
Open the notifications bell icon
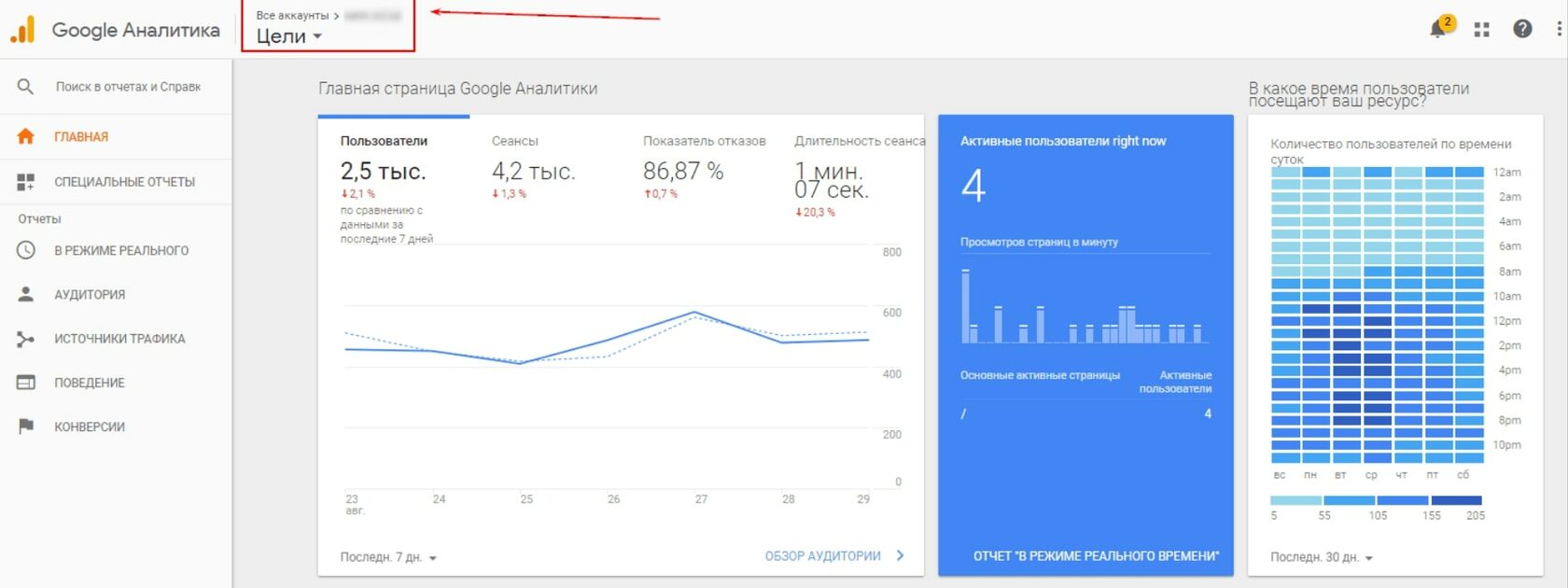pyautogui.click(x=1438, y=29)
